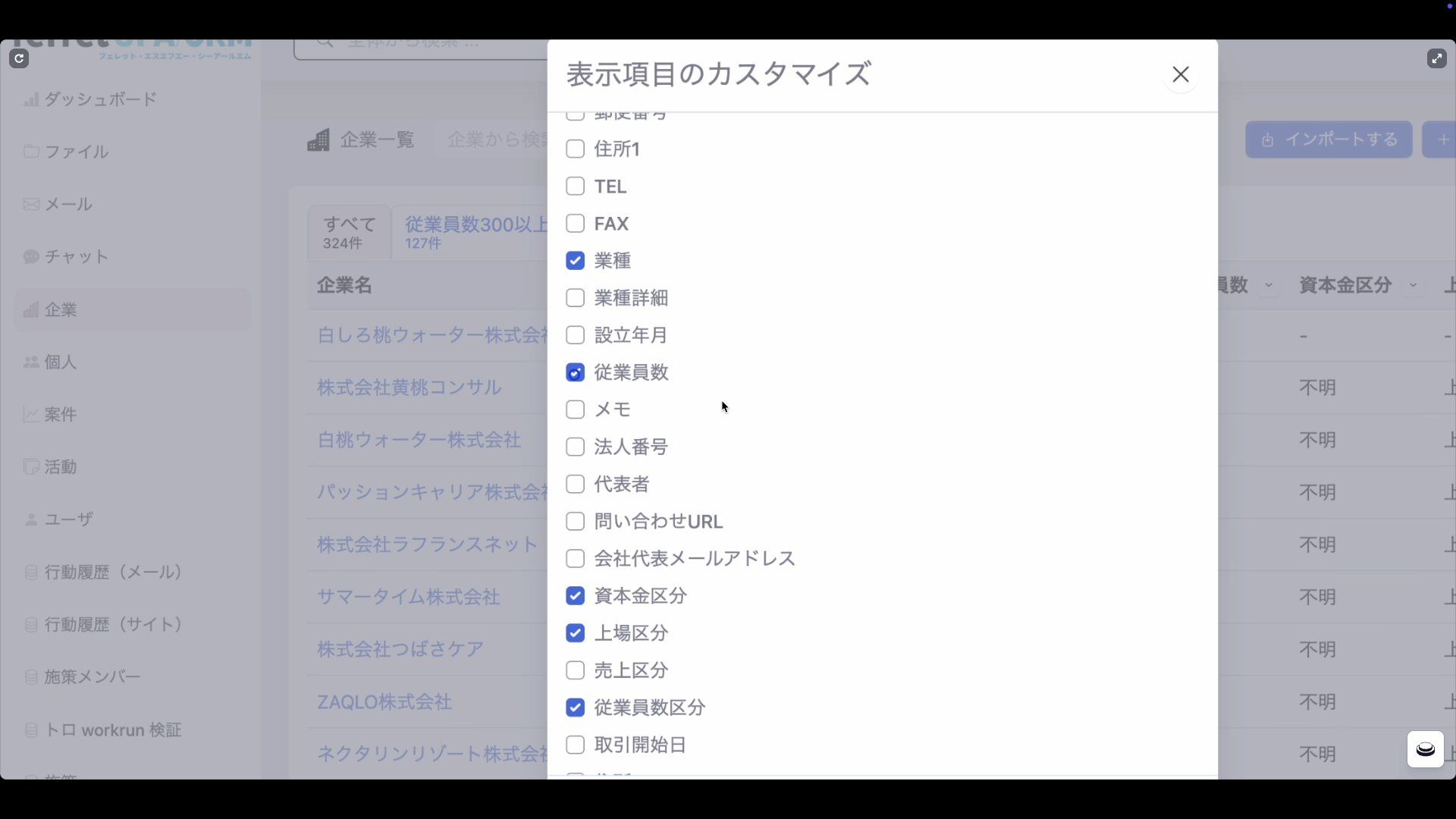Uncheck the 資本金区分 checkbox

(x=575, y=596)
